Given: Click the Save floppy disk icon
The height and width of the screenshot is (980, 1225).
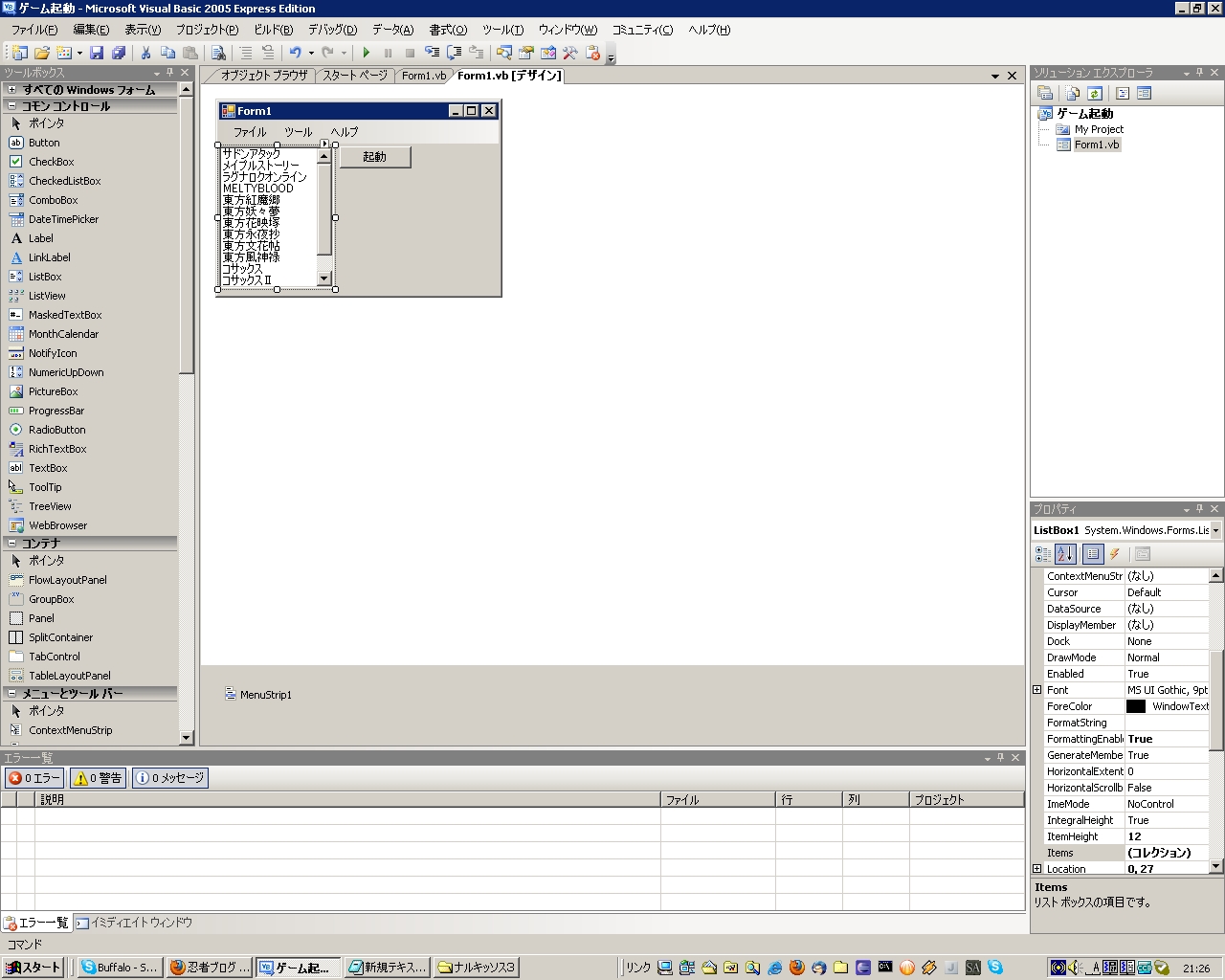Looking at the screenshot, I should (x=97, y=53).
